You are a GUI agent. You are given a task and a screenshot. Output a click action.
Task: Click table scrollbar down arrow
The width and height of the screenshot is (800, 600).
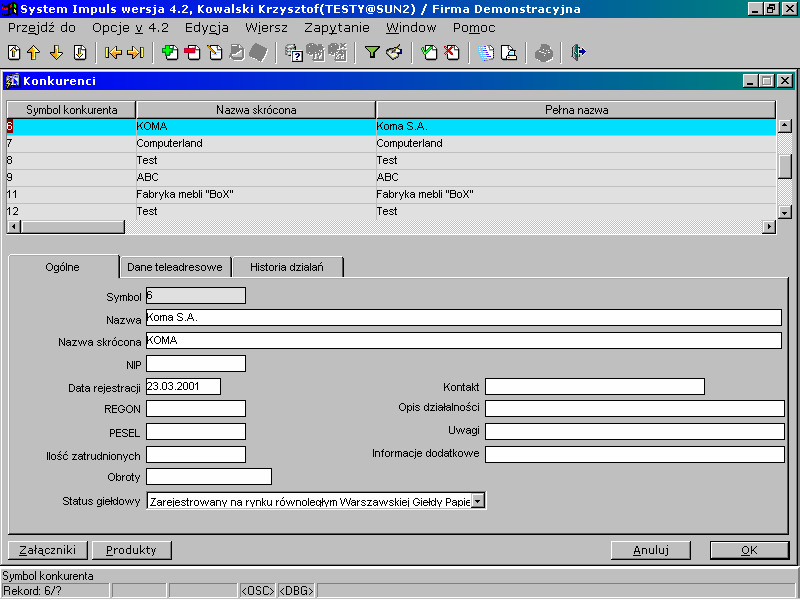coord(785,212)
